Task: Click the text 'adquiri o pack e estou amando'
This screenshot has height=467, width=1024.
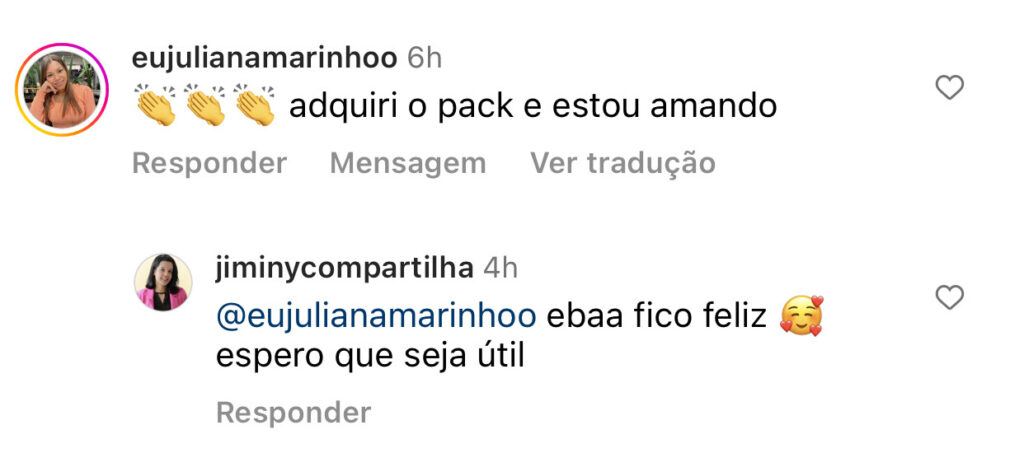Action: coord(533,106)
